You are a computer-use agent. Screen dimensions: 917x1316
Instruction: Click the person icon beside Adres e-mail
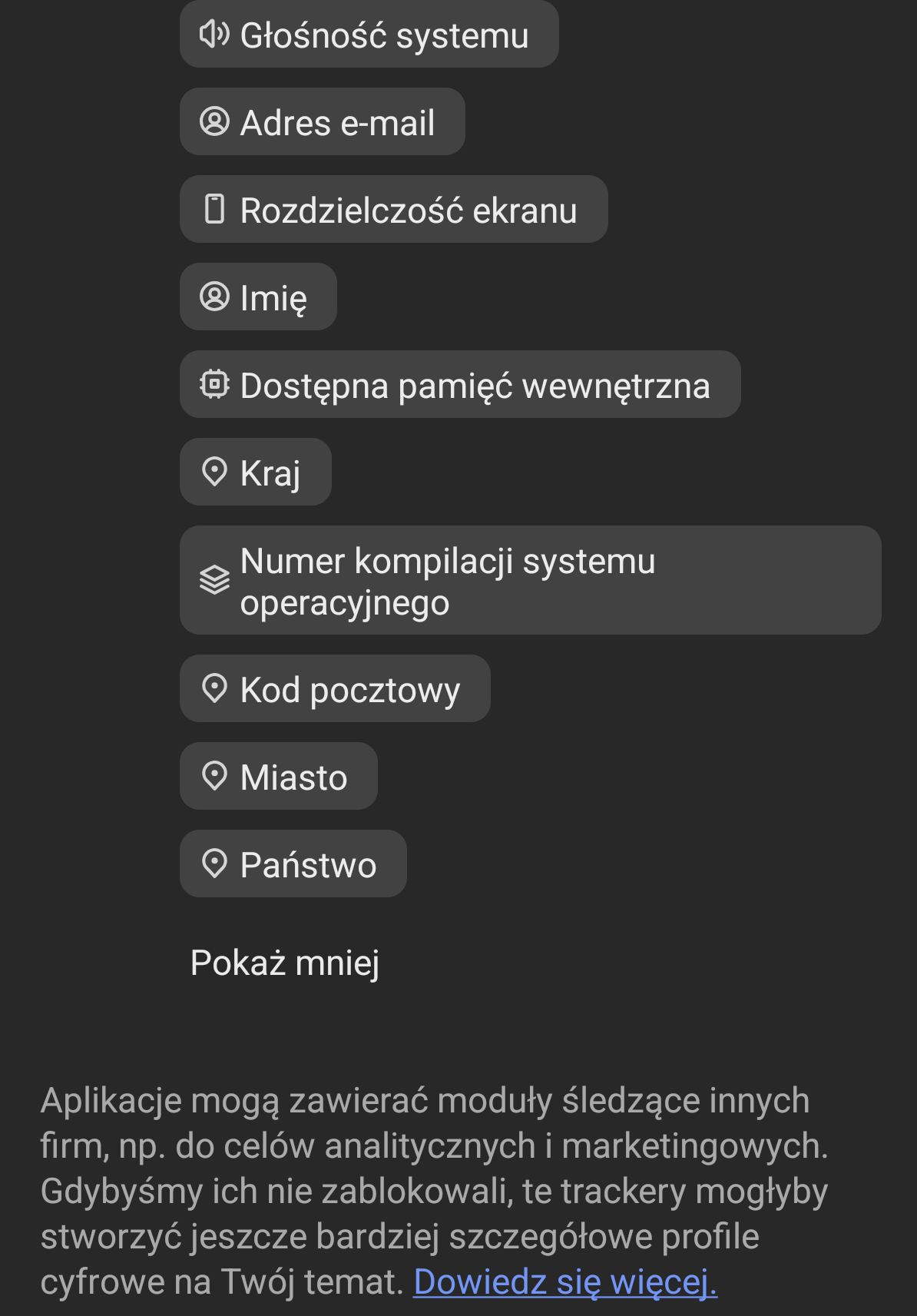[x=214, y=121]
